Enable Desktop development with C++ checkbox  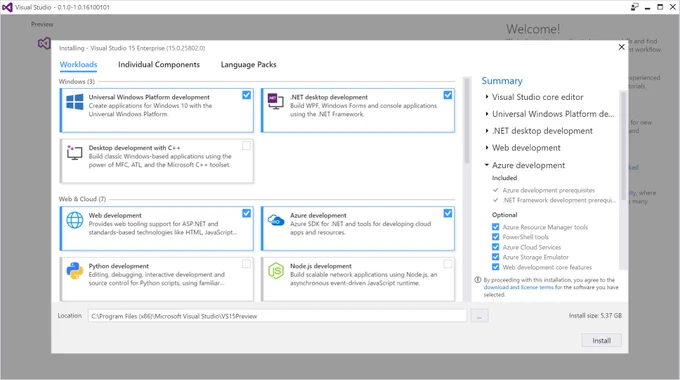tap(246, 146)
